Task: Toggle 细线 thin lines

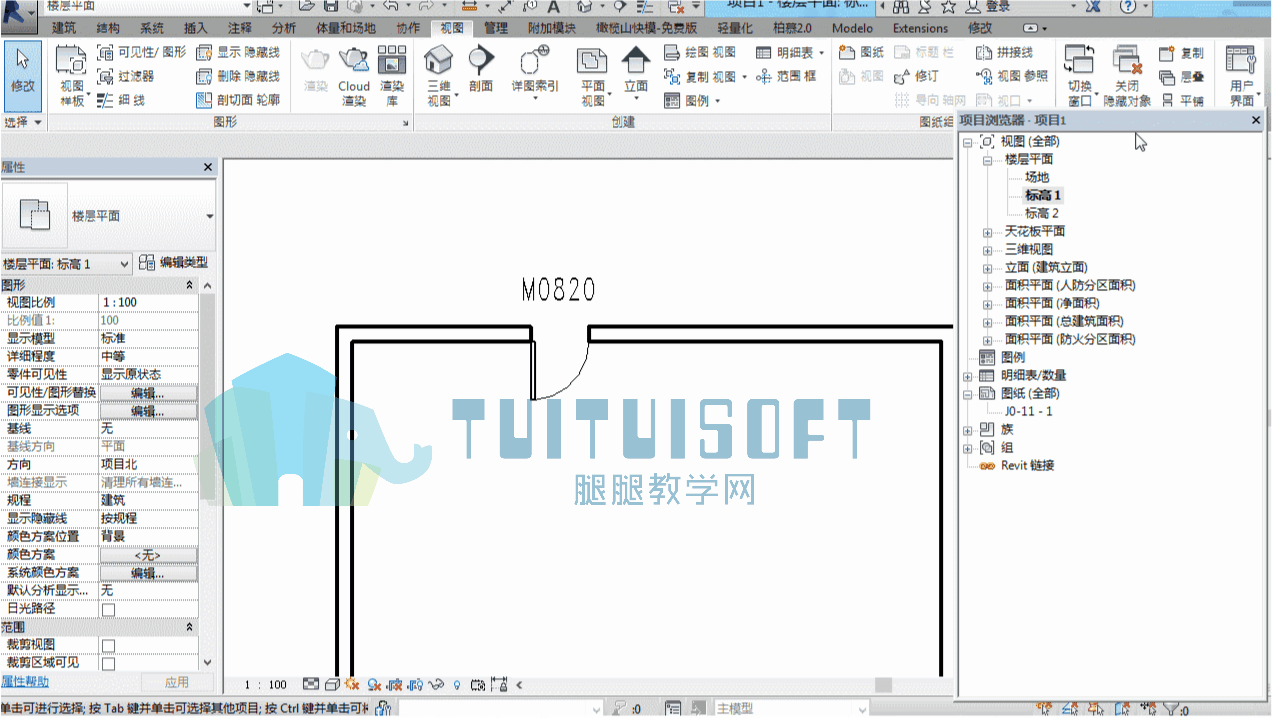Action: pyautogui.click(x=121, y=100)
